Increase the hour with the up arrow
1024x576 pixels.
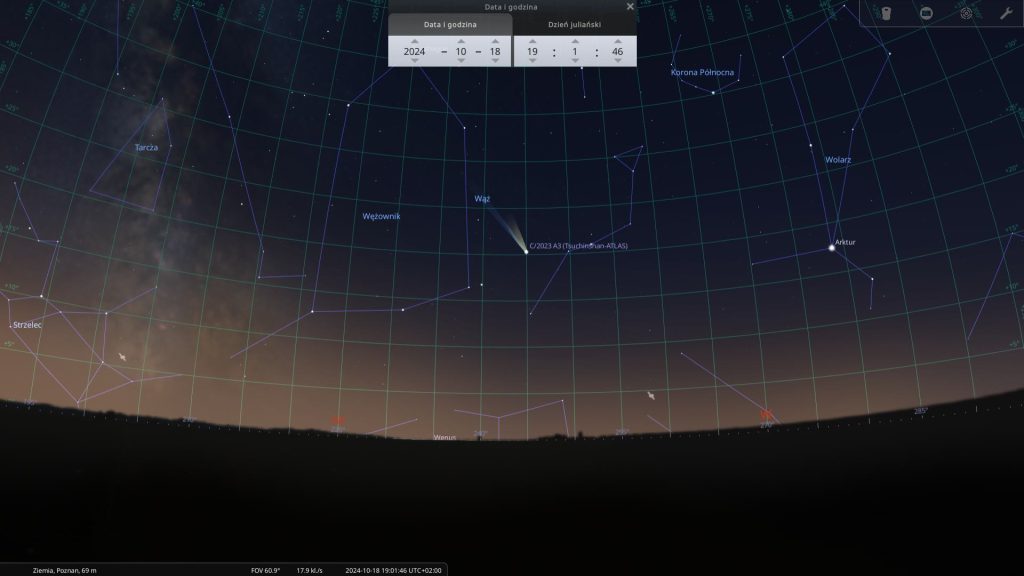[532, 41]
